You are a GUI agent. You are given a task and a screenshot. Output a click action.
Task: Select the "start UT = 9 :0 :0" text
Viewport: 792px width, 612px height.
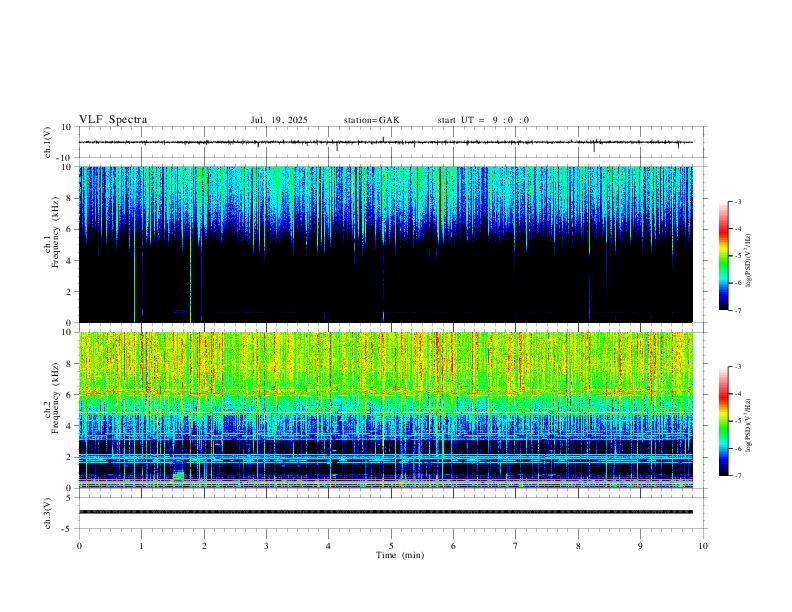[x=483, y=120]
